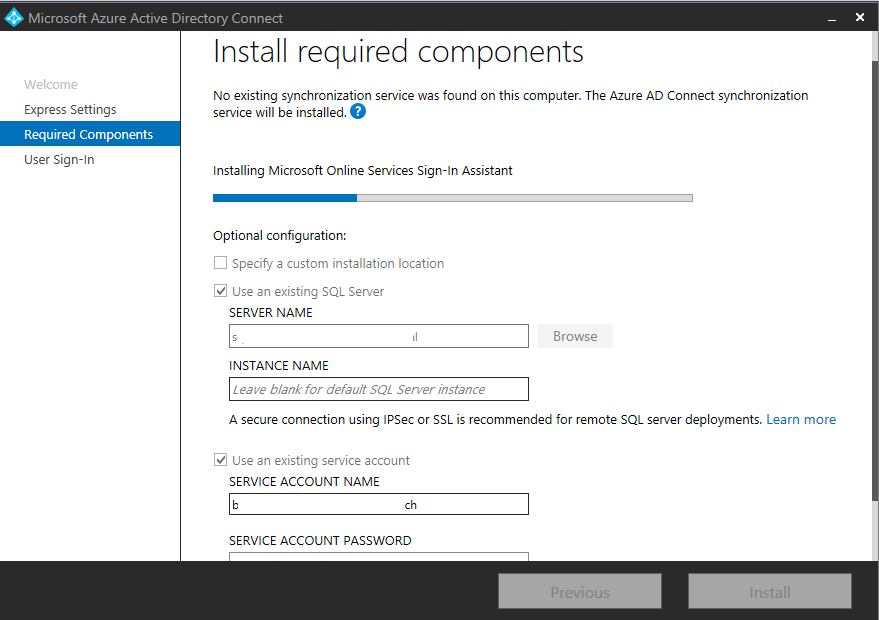
Task: Click the Browse button for server name
Action: 575,337
